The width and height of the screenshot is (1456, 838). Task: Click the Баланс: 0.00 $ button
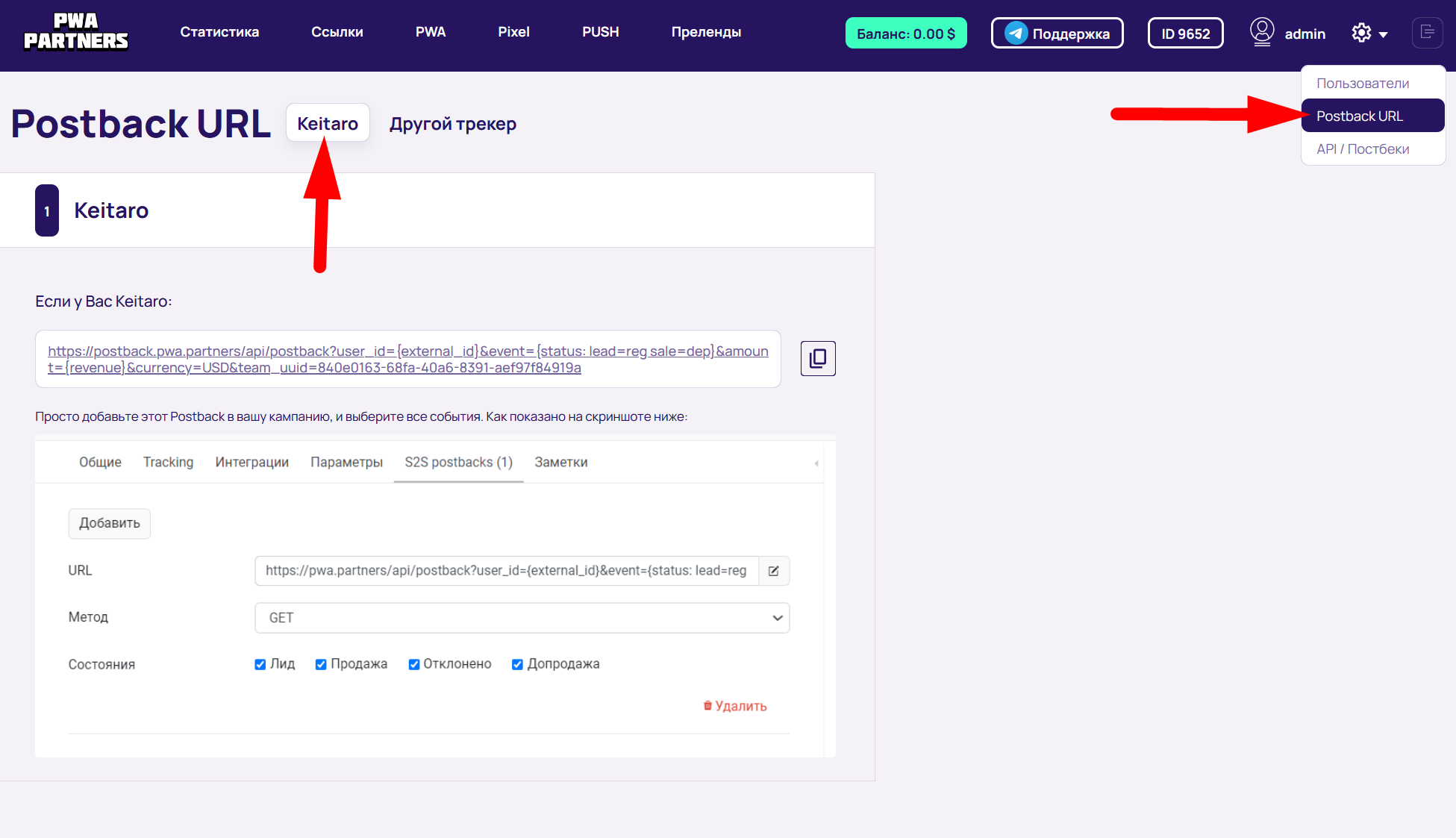point(905,34)
